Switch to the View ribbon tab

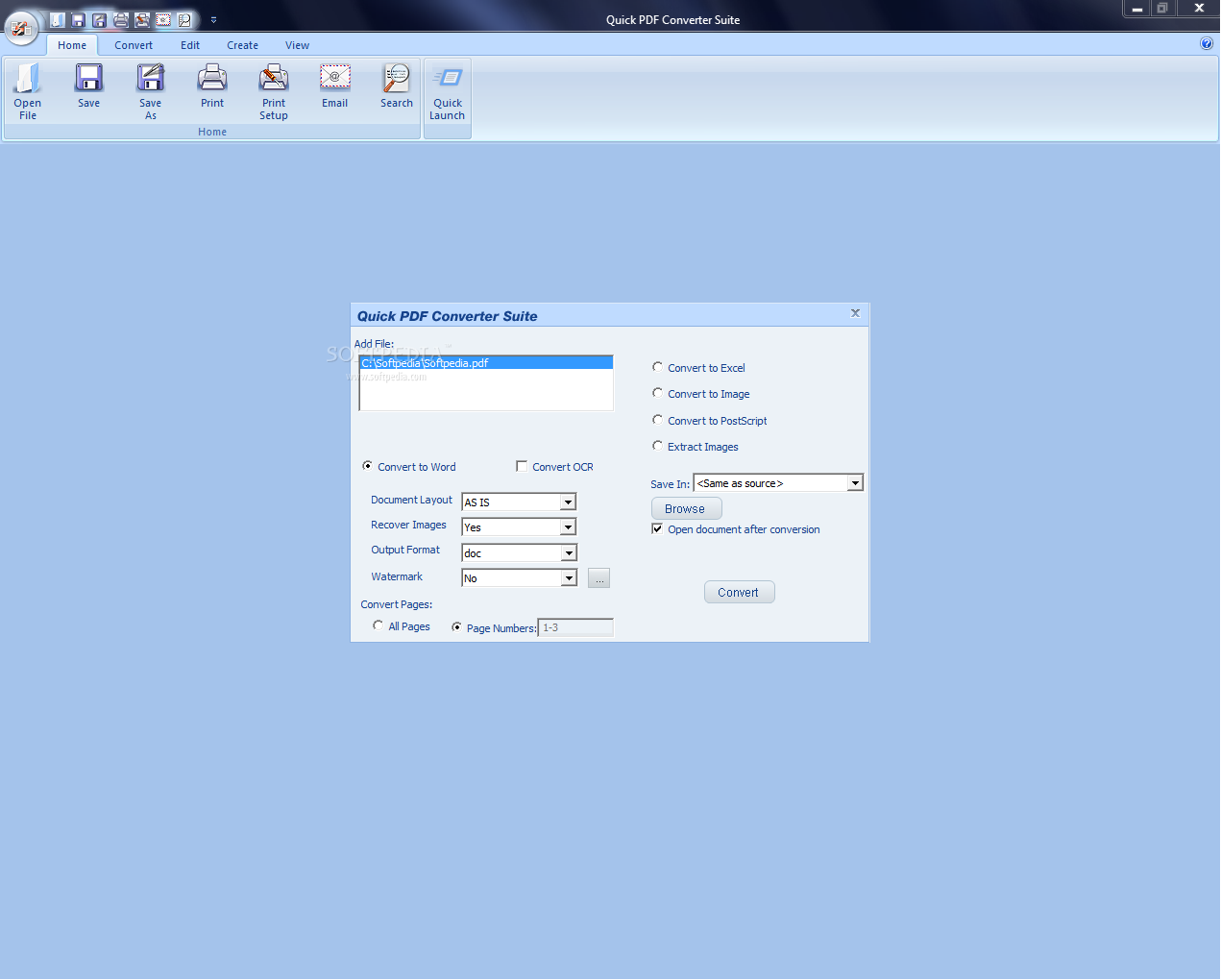pos(297,45)
